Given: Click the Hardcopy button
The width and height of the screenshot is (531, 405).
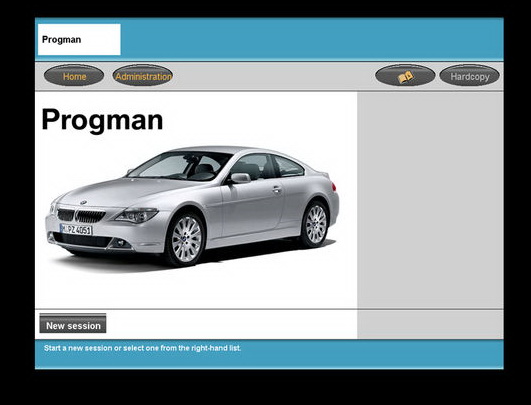Looking at the screenshot, I should click(x=469, y=75).
